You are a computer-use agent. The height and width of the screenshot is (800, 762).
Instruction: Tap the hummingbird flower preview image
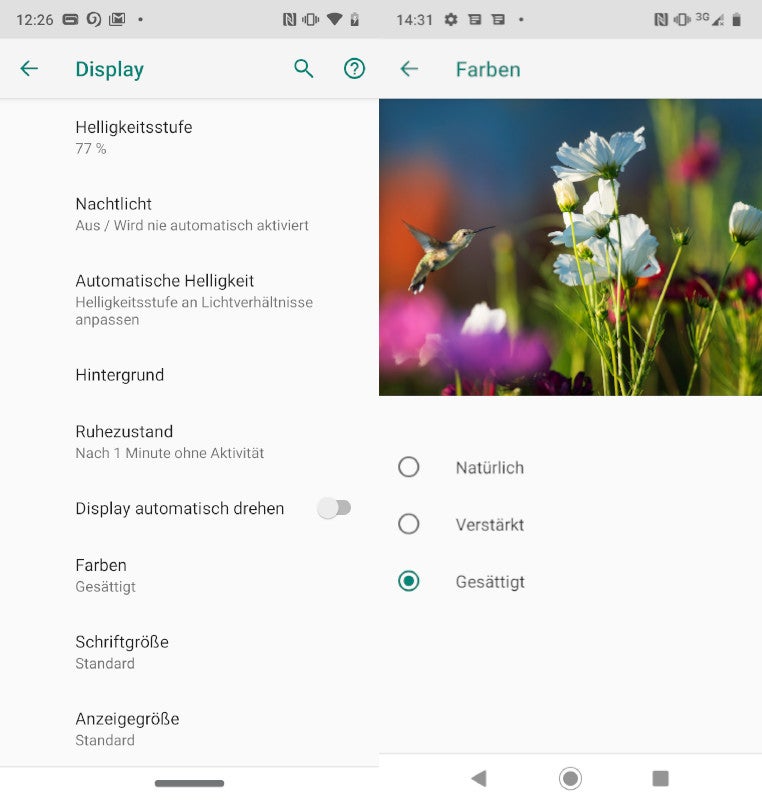(x=570, y=247)
